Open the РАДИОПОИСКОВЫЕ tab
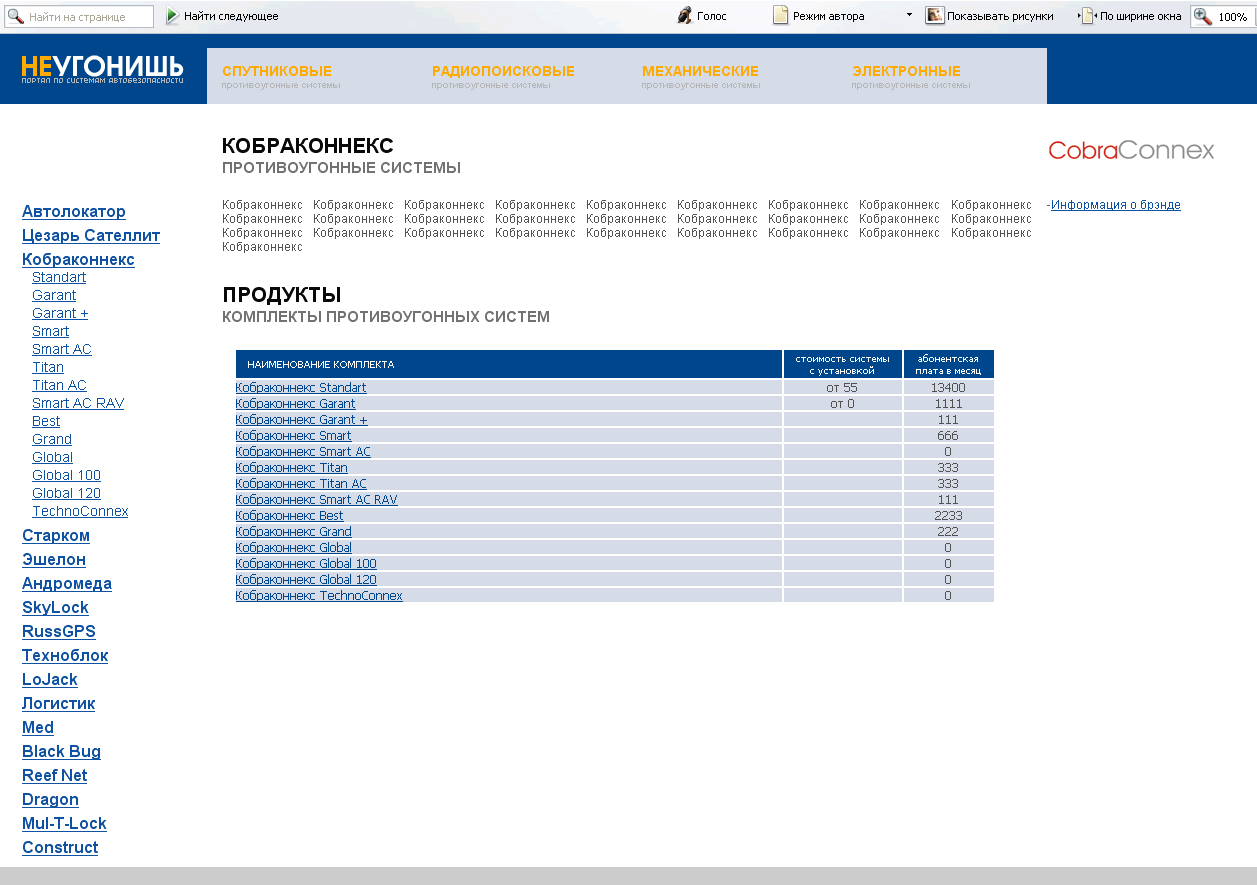The width and height of the screenshot is (1257, 885). (503, 71)
